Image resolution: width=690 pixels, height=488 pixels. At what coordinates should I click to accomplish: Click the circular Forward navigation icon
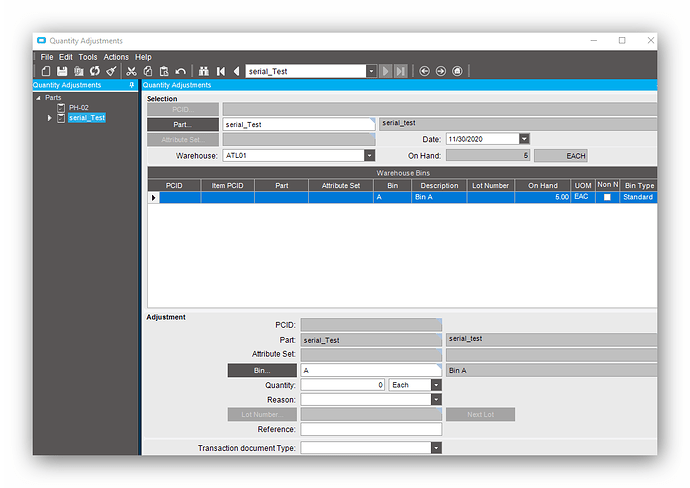tap(440, 71)
